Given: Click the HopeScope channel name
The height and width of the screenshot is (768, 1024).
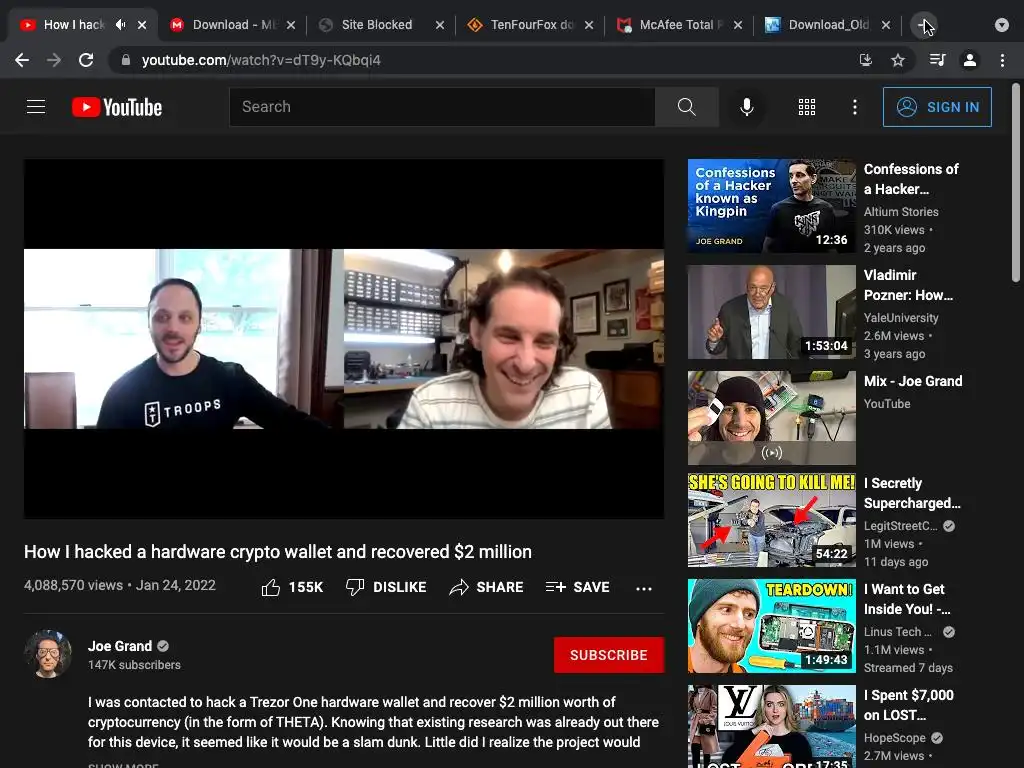Looking at the screenshot, I should (x=894, y=737).
